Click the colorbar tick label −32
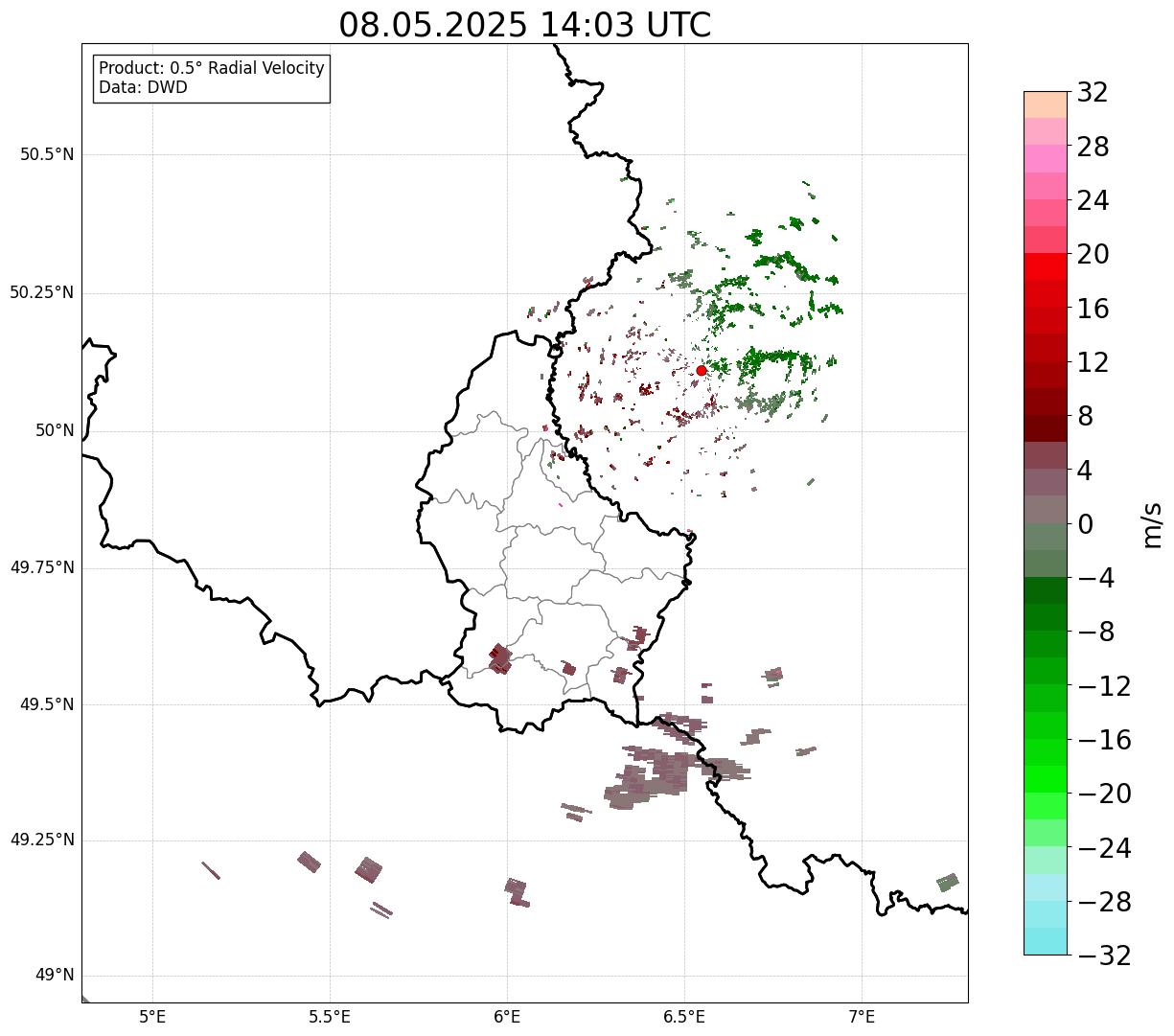 tap(1104, 955)
